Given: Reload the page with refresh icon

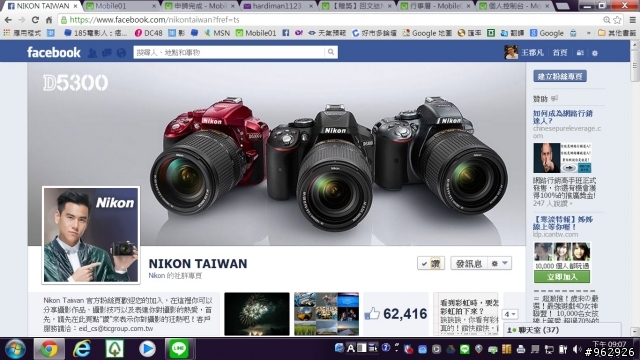Looking at the screenshot, I should pos(36,20).
